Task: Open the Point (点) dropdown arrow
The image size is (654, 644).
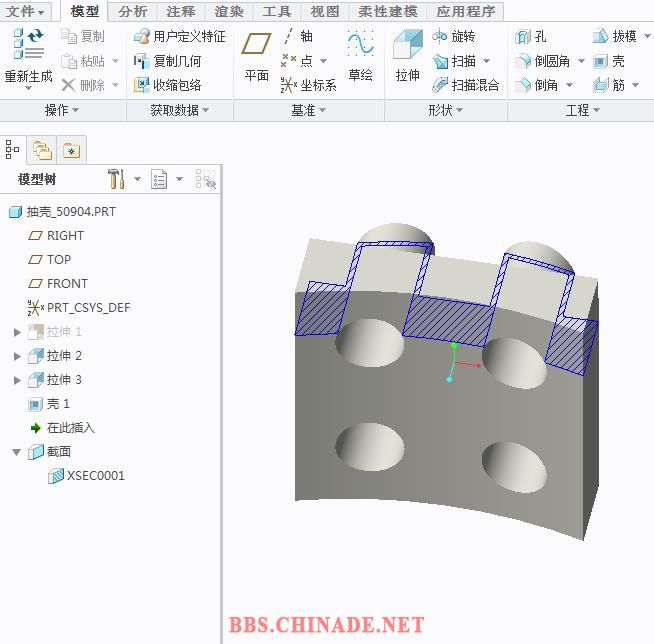Action: tap(323, 61)
